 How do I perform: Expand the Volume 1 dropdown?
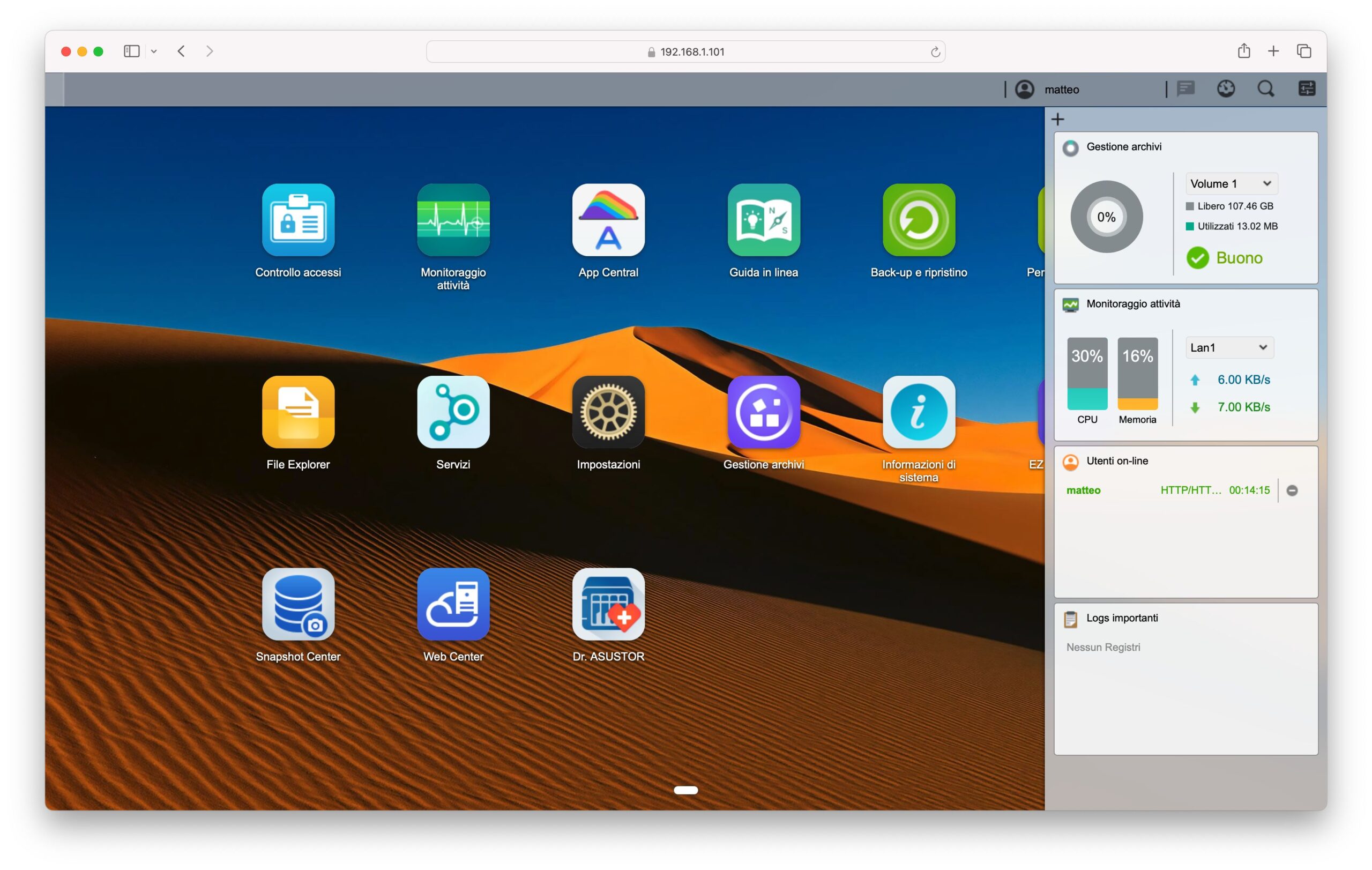(1231, 183)
